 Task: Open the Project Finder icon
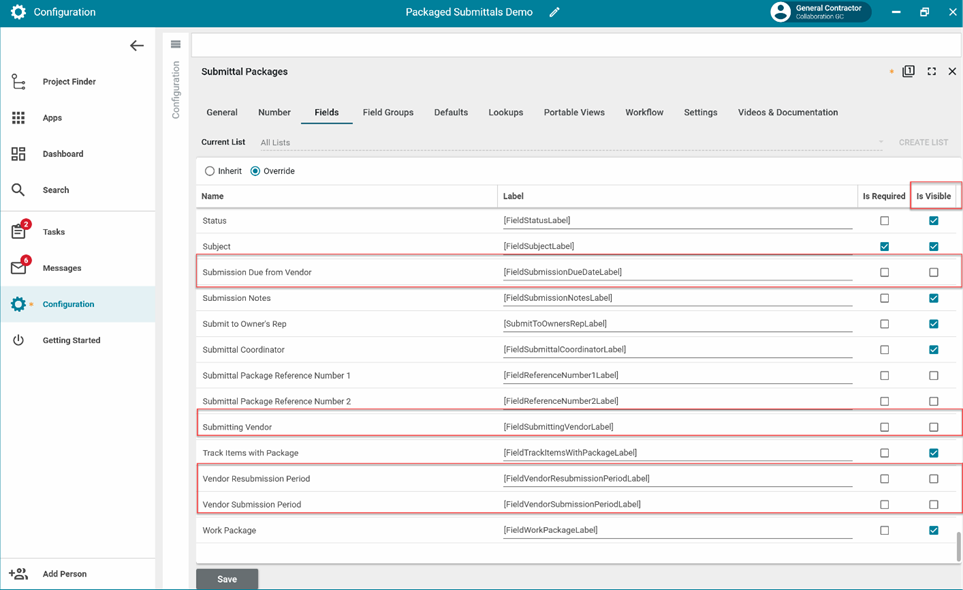(18, 82)
